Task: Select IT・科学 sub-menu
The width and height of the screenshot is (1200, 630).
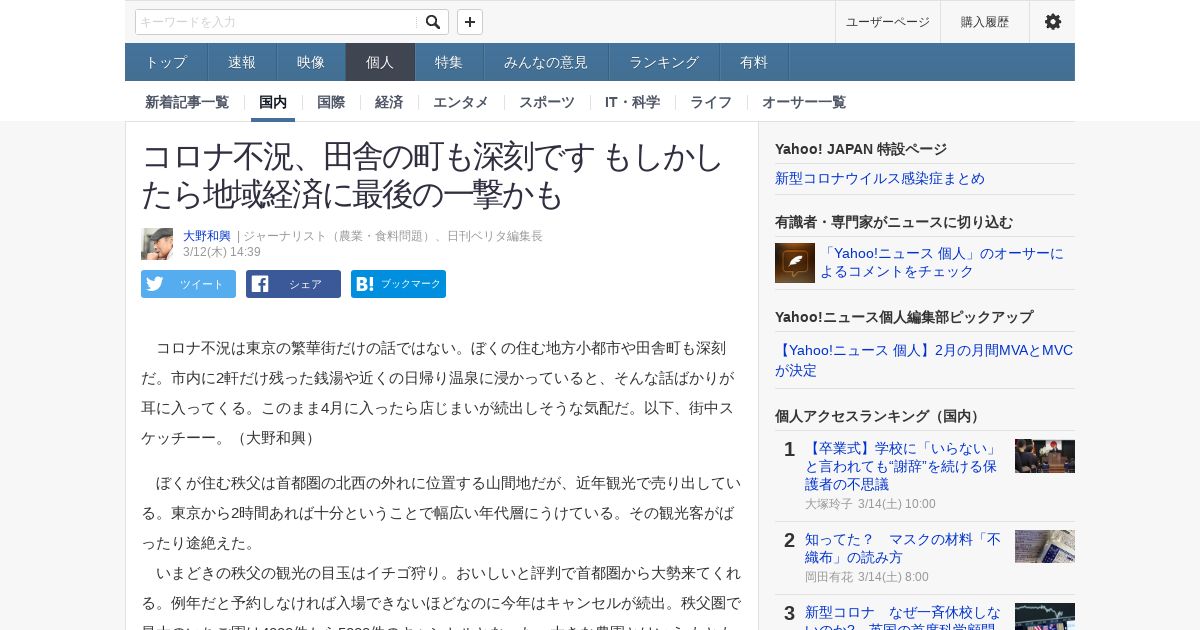Action: point(632,102)
